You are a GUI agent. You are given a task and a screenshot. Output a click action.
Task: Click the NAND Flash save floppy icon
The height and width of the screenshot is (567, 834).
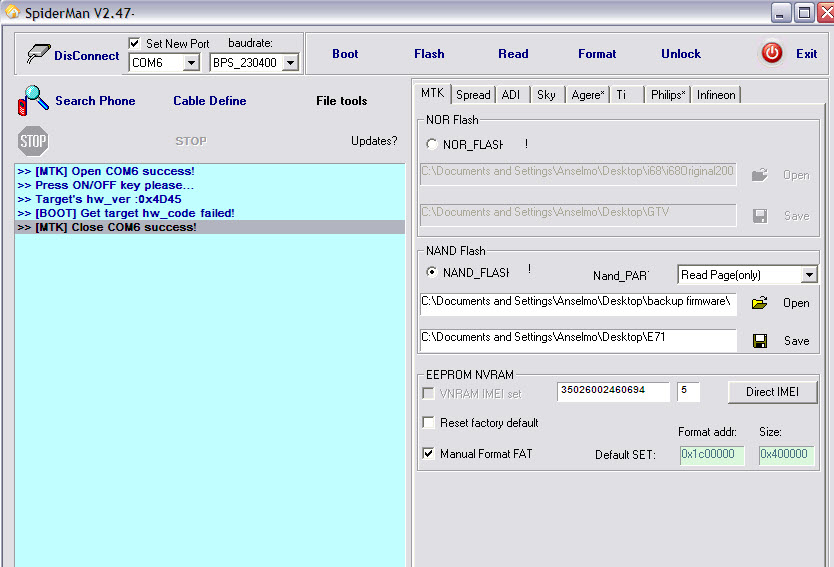tap(760, 341)
